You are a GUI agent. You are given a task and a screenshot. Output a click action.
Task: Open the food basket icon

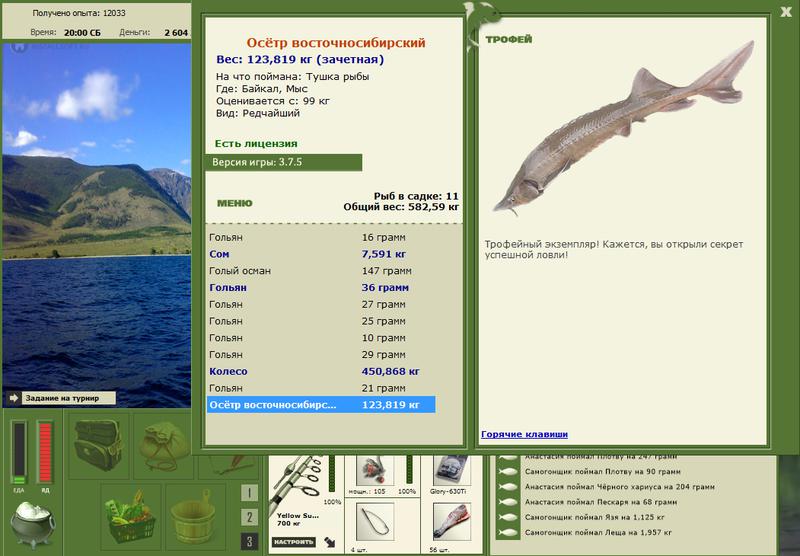pos(131,516)
